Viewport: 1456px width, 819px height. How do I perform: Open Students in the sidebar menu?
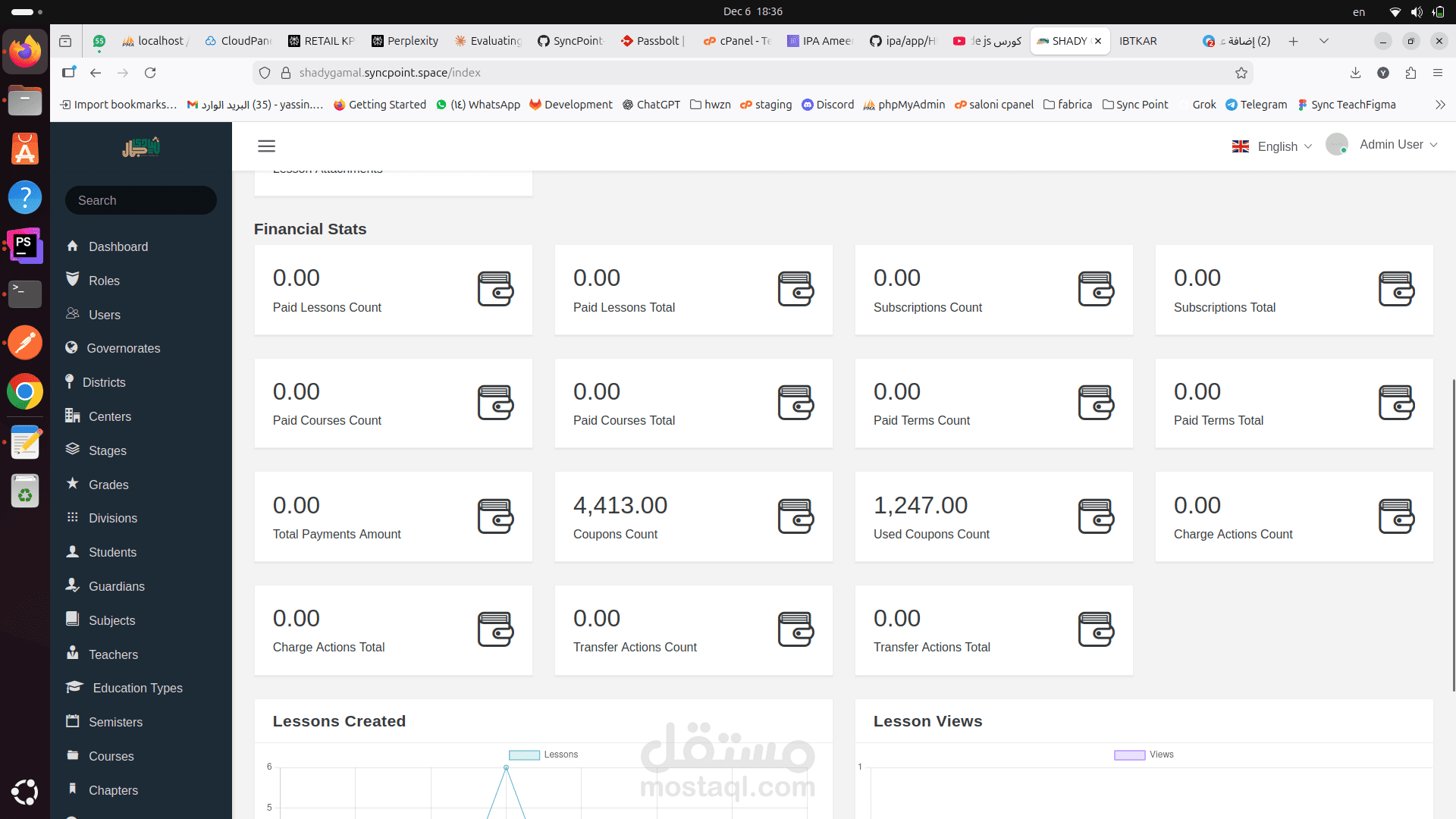coord(112,552)
